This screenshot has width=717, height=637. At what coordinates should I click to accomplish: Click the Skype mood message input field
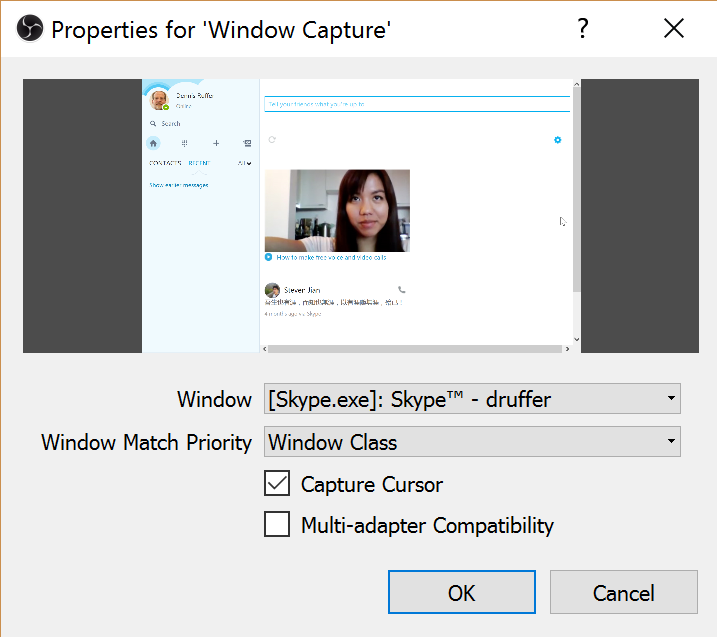[x=416, y=104]
